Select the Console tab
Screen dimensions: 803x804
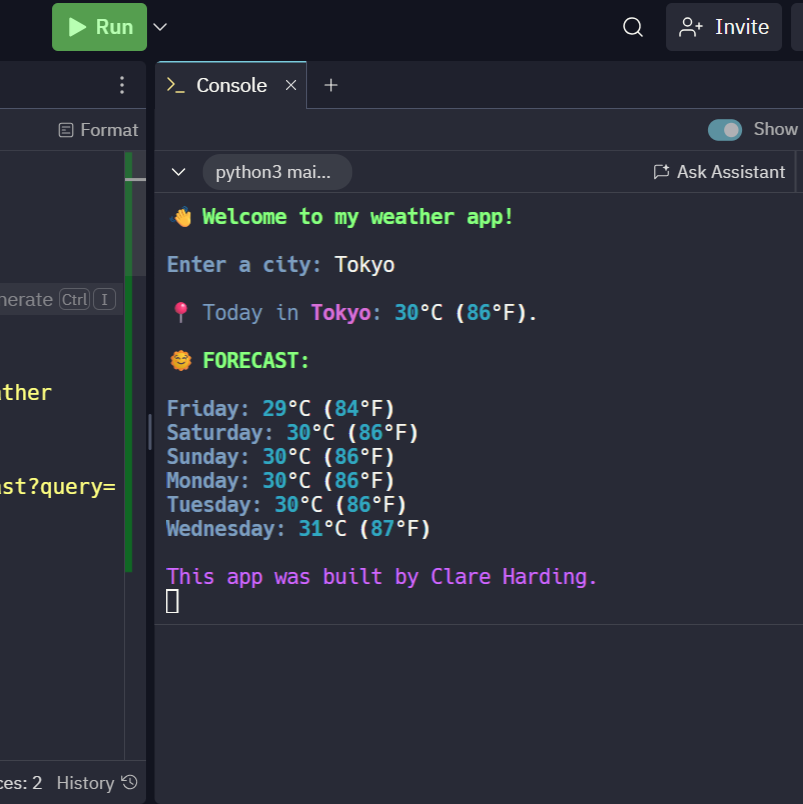(x=231, y=85)
